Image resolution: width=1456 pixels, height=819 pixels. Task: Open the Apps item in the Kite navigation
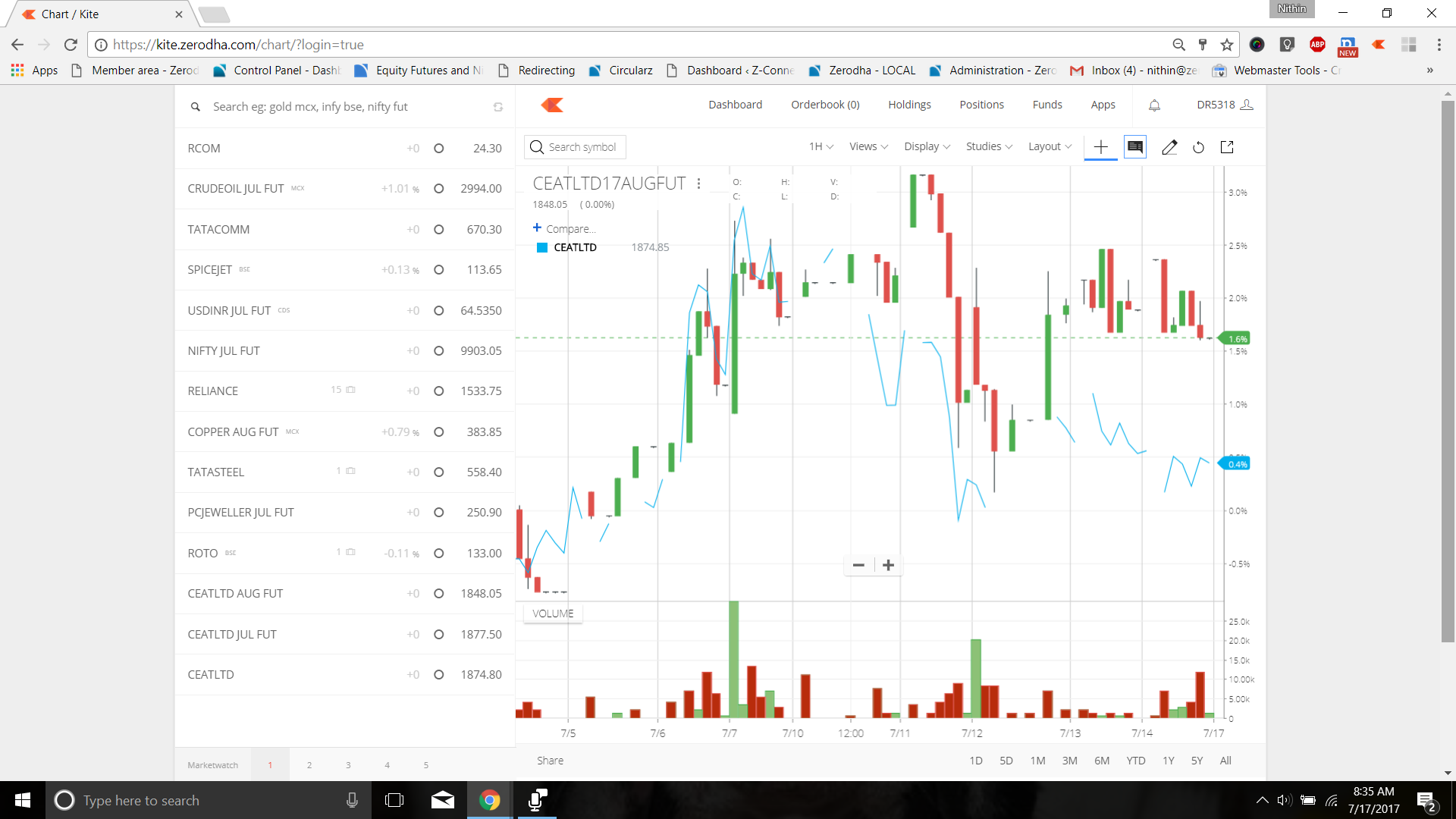(x=1103, y=105)
